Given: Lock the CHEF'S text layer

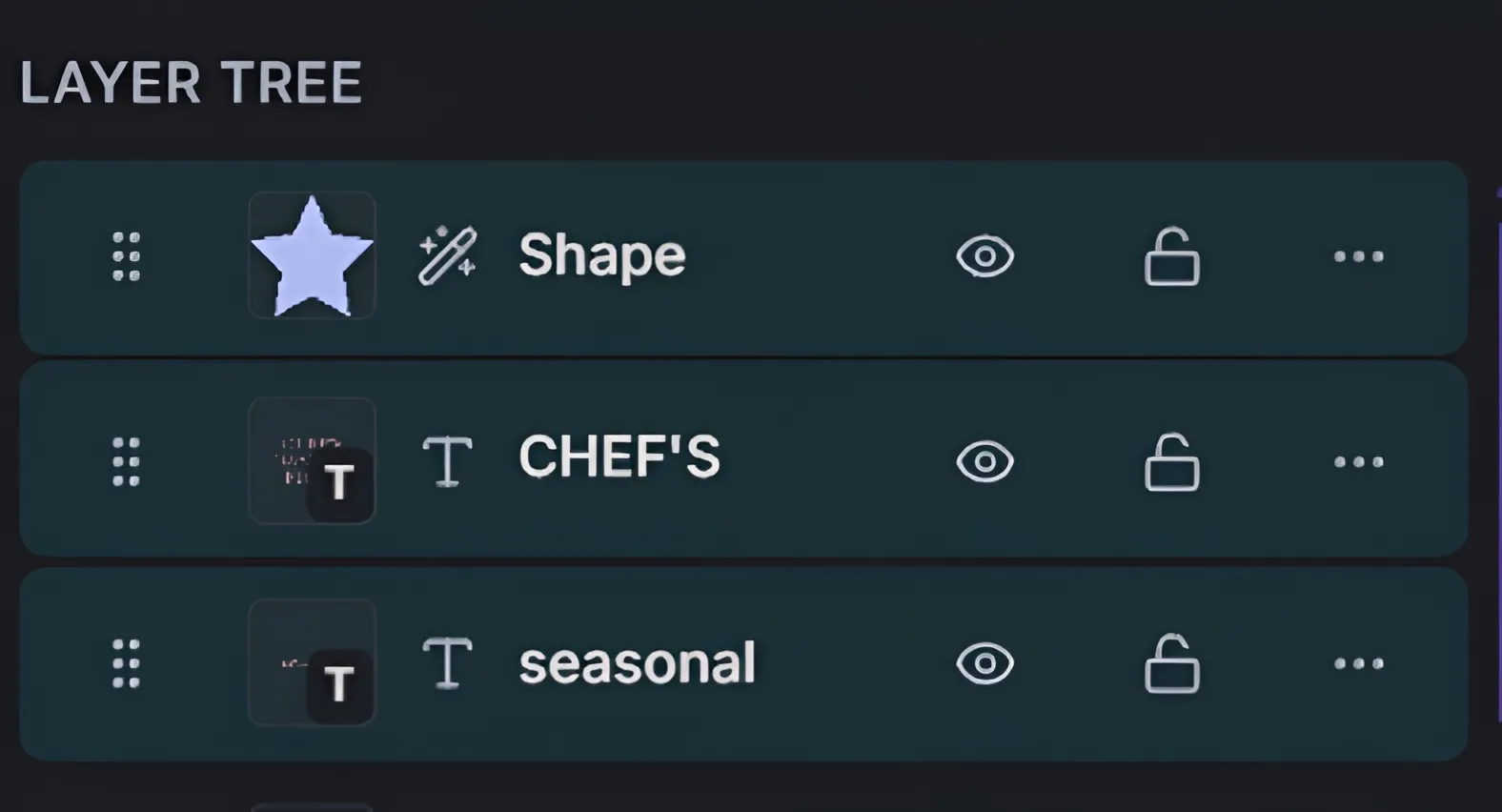Looking at the screenshot, I should (1171, 463).
